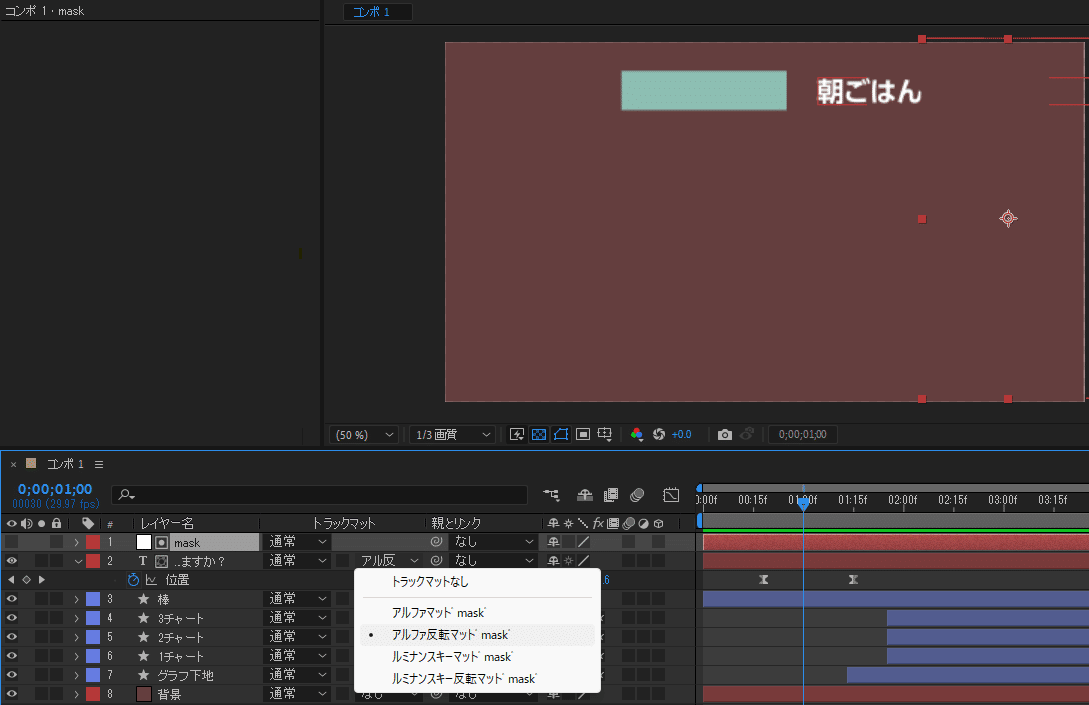Click the region of interest icon
The width and height of the screenshot is (1089, 705).
coord(583,434)
